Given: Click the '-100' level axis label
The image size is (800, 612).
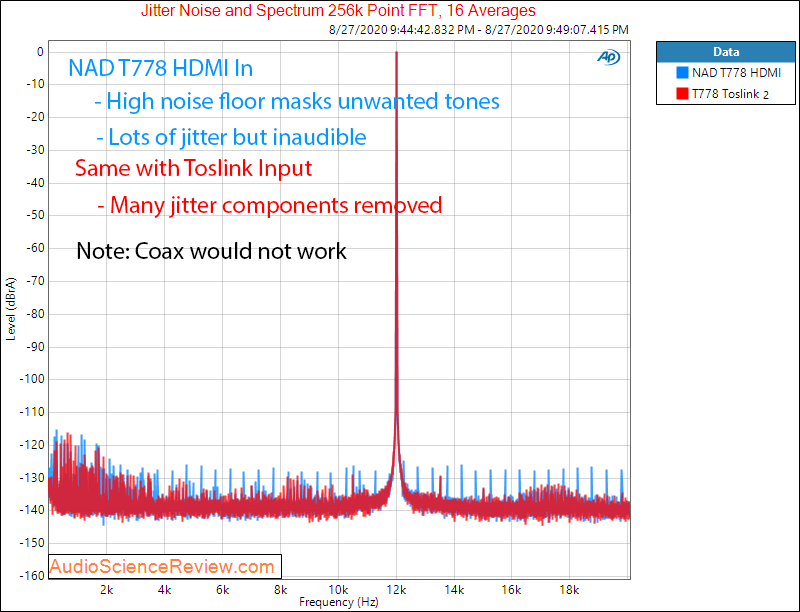Looking at the screenshot, I should tap(32, 379).
